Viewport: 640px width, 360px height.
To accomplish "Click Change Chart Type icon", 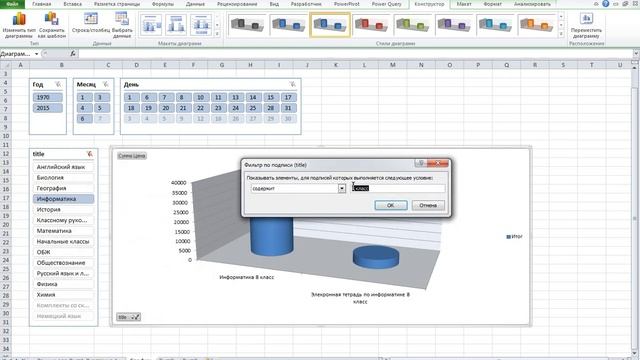I will (x=18, y=19).
